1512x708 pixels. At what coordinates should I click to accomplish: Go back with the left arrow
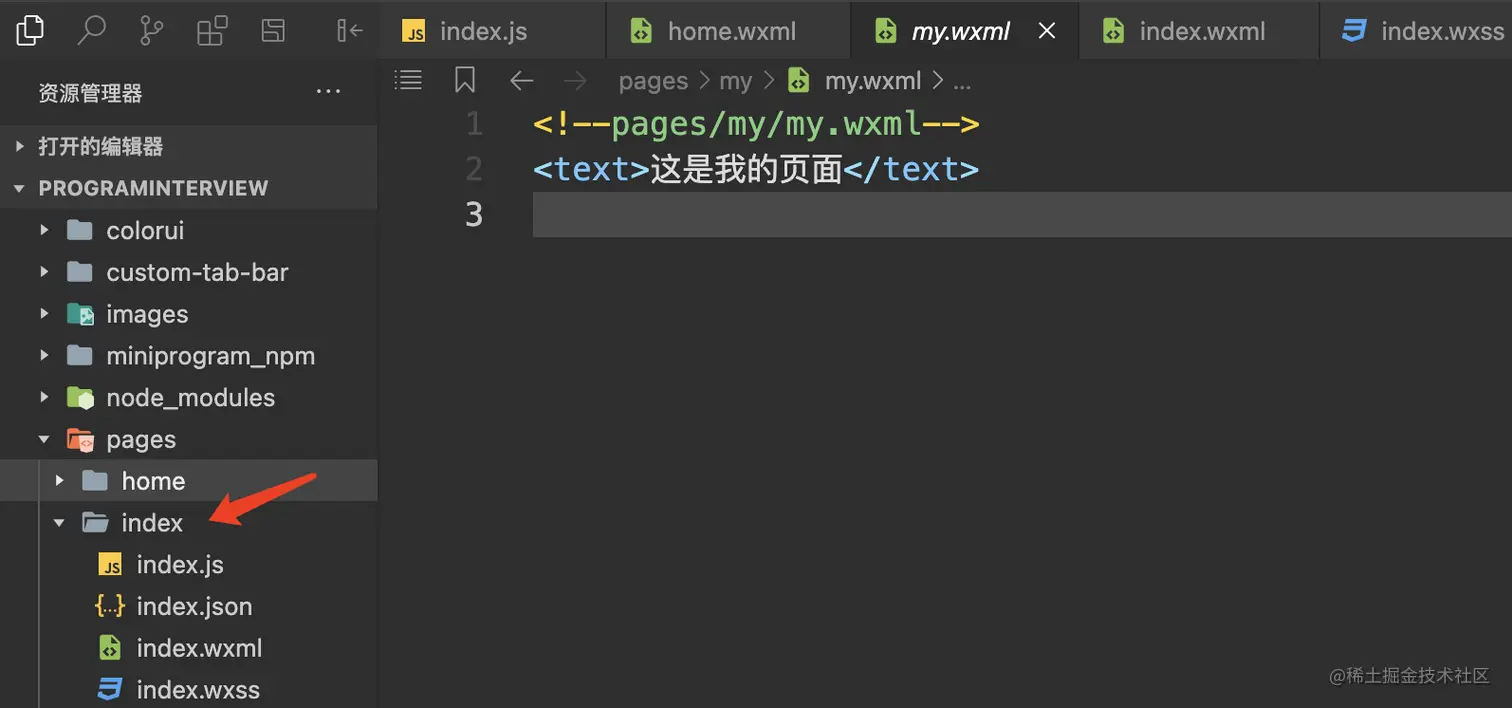tap(521, 81)
